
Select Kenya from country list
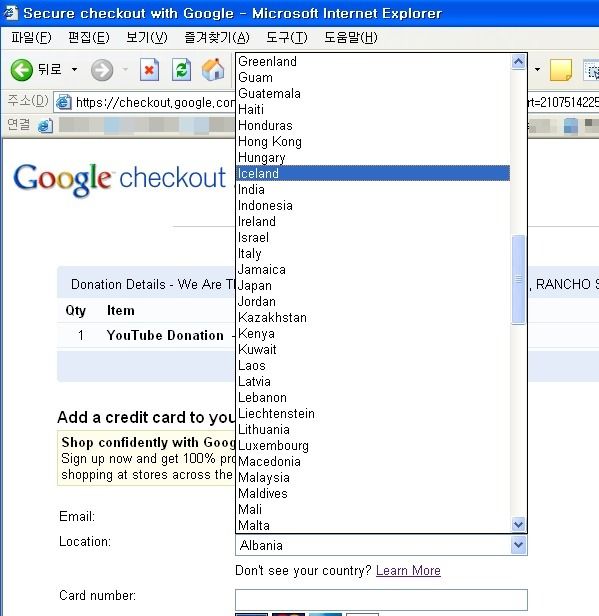tap(373, 334)
